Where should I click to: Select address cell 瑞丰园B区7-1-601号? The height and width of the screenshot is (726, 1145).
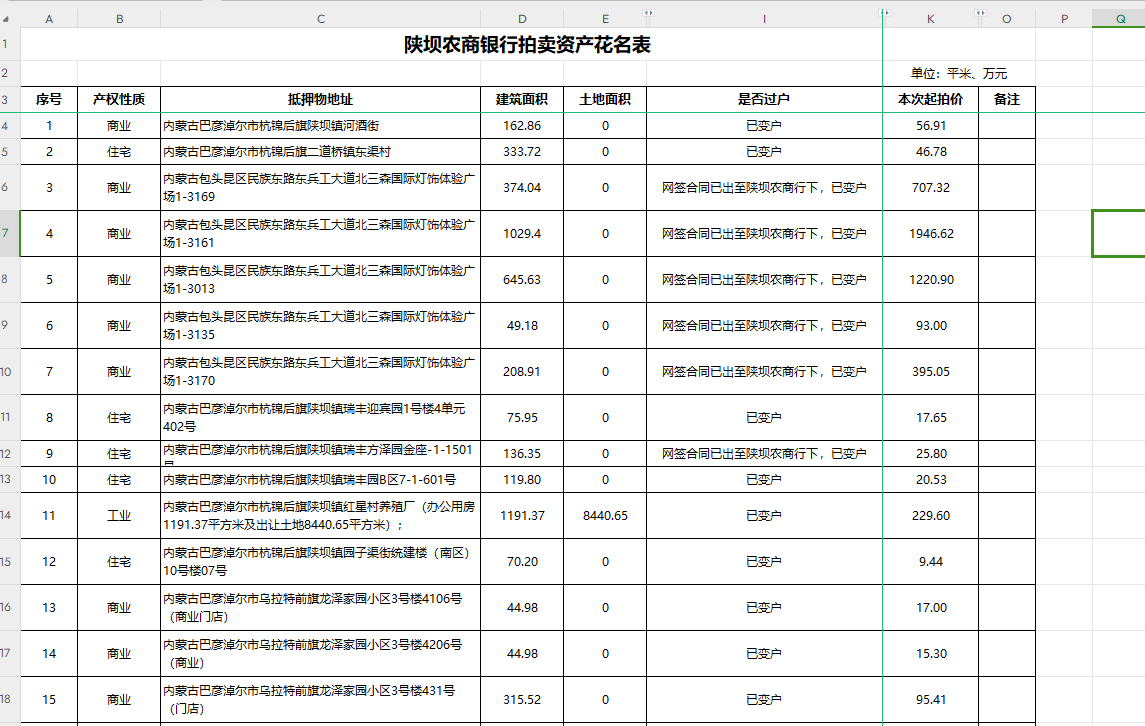pyautogui.click(x=321, y=479)
